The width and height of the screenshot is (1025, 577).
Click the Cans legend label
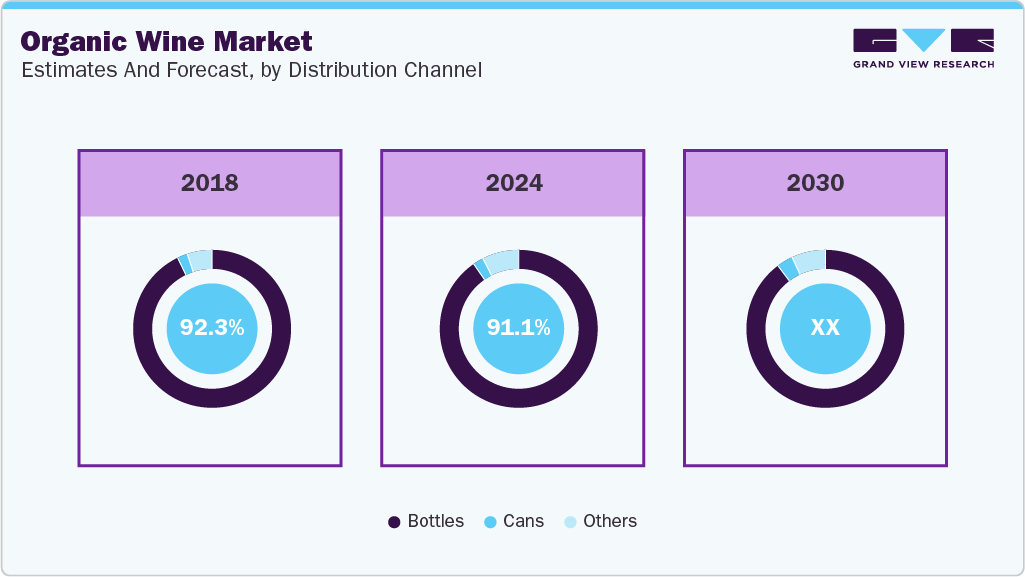pos(524,521)
